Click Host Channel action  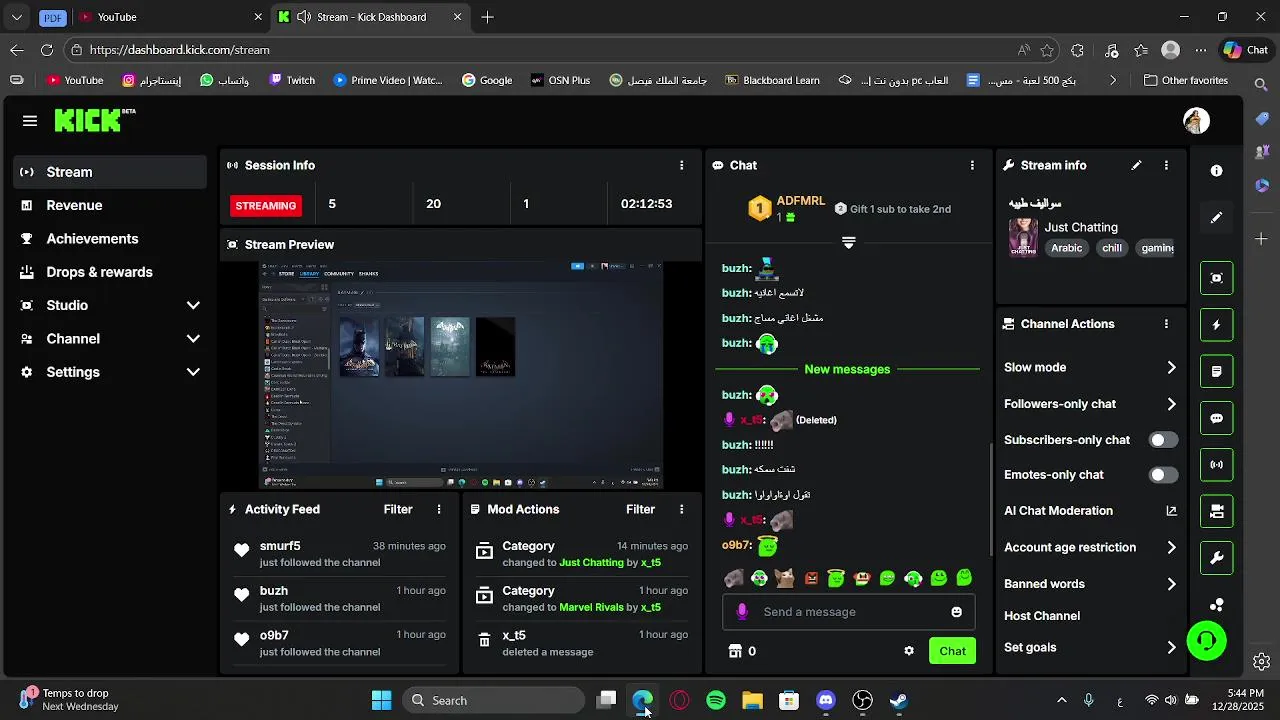[1042, 616]
